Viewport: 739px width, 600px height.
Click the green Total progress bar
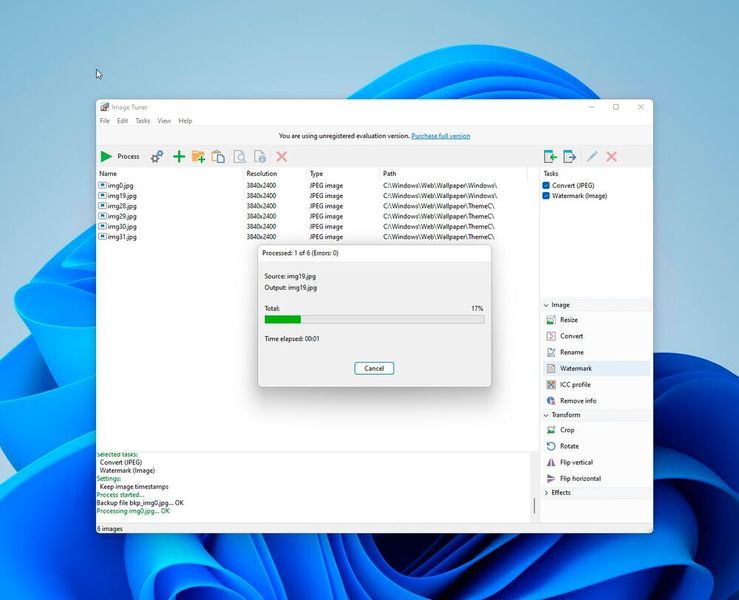point(375,320)
